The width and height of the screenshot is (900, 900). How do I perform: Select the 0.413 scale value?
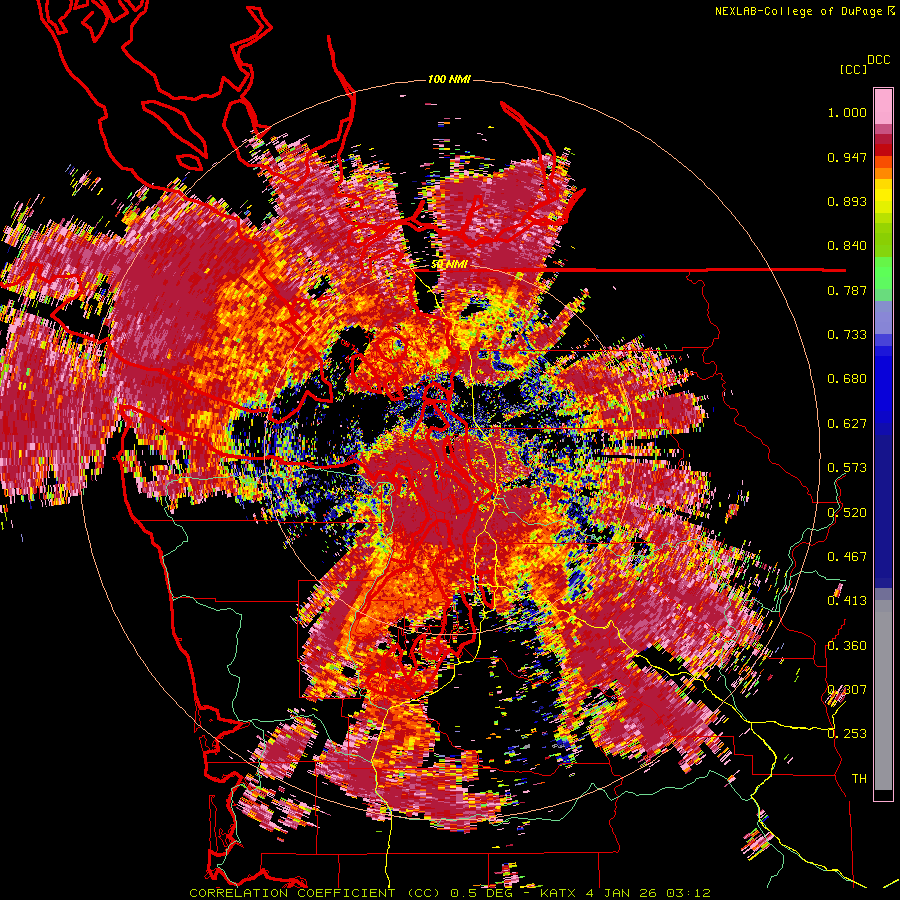pyautogui.click(x=847, y=601)
